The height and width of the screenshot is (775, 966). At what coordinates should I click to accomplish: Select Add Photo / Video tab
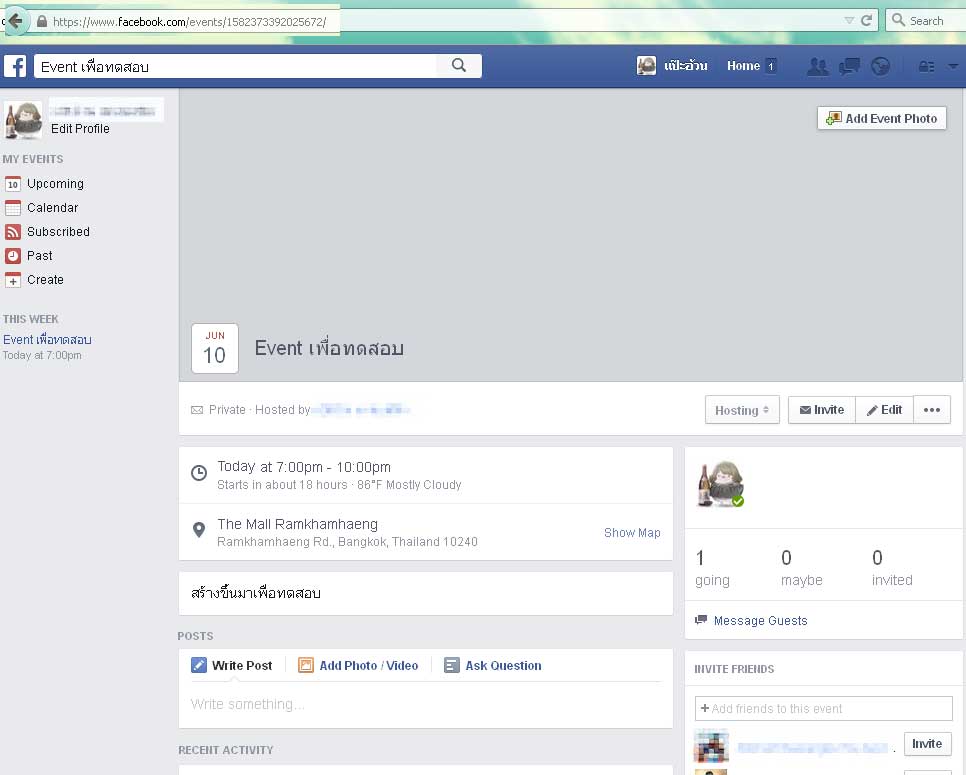pyautogui.click(x=358, y=665)
